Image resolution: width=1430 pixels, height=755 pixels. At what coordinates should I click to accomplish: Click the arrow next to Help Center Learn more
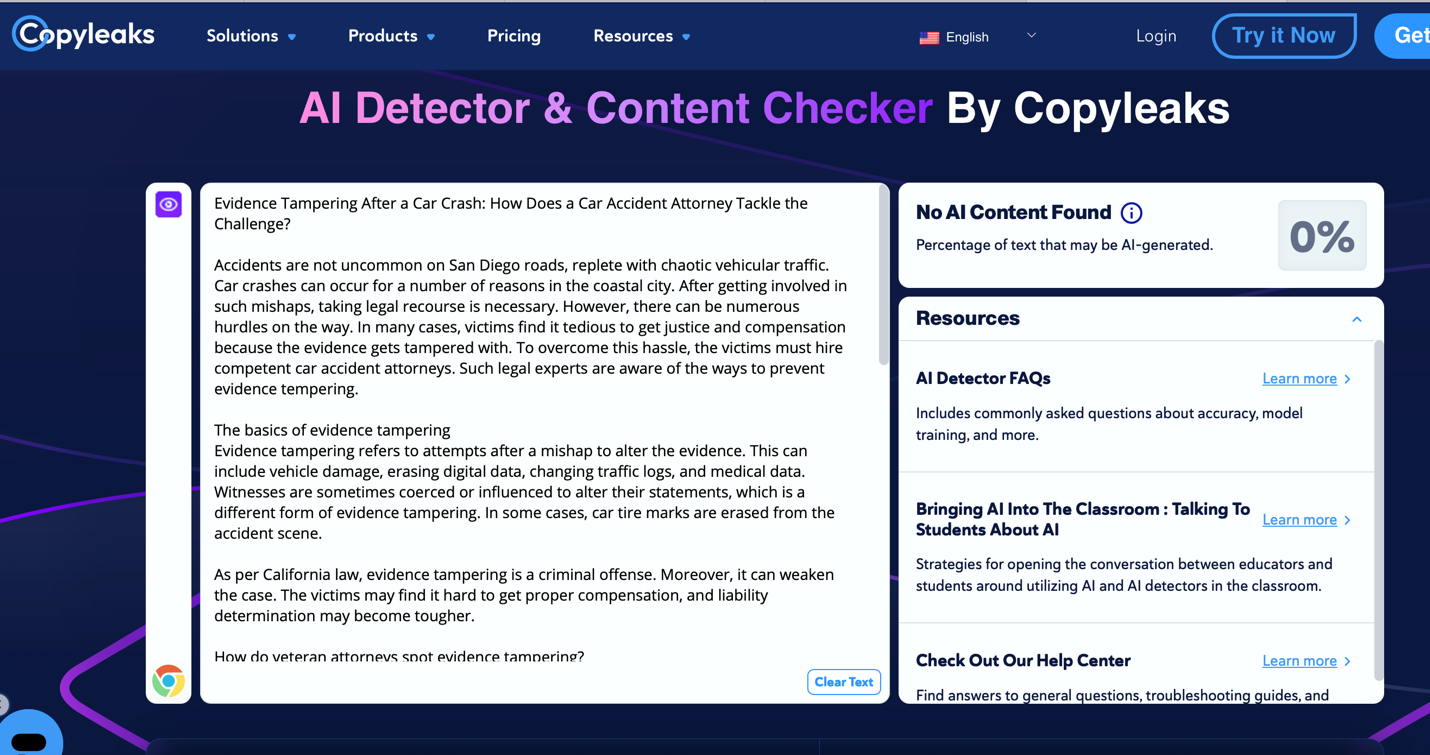click(1348, 661)
